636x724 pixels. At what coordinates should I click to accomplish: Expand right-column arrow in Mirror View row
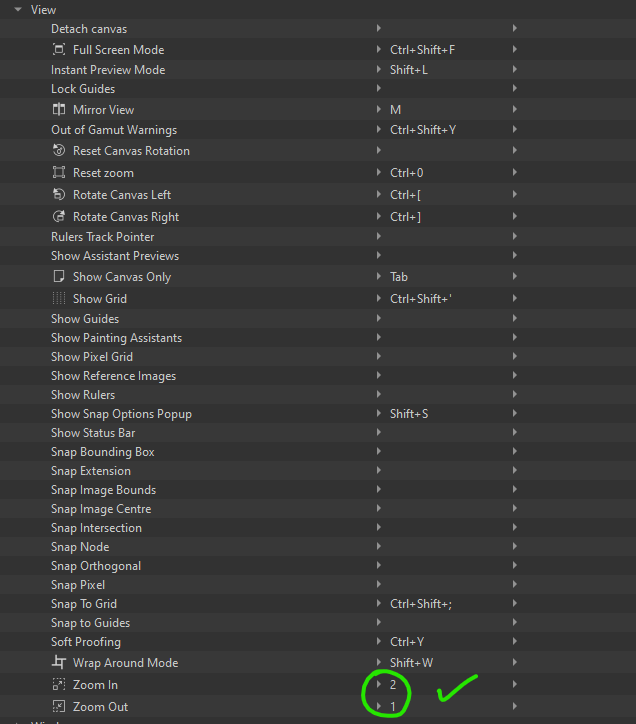[514, 109]
